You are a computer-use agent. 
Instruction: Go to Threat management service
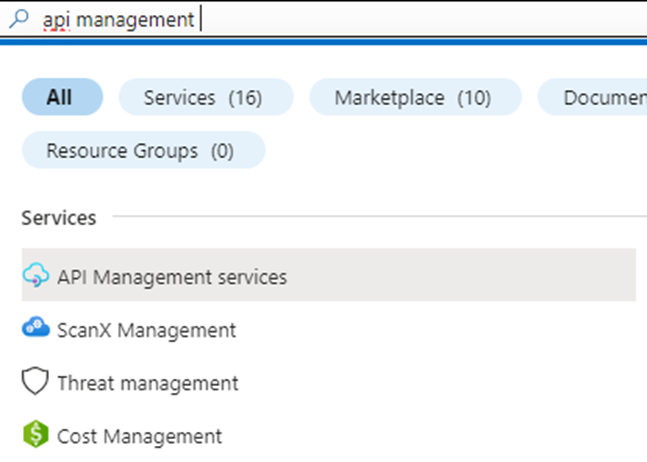[148, 382]
